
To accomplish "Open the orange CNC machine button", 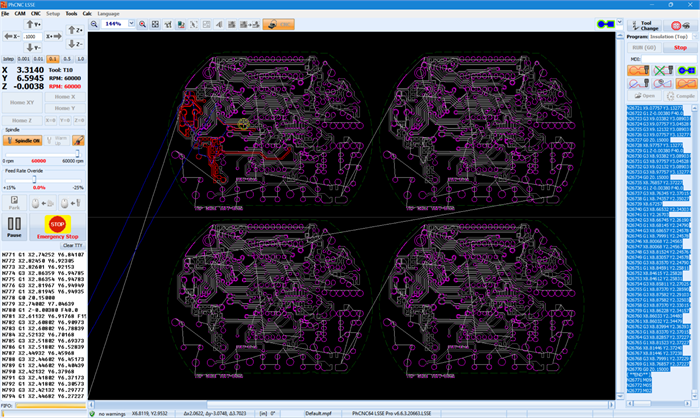I will point(279,24).
